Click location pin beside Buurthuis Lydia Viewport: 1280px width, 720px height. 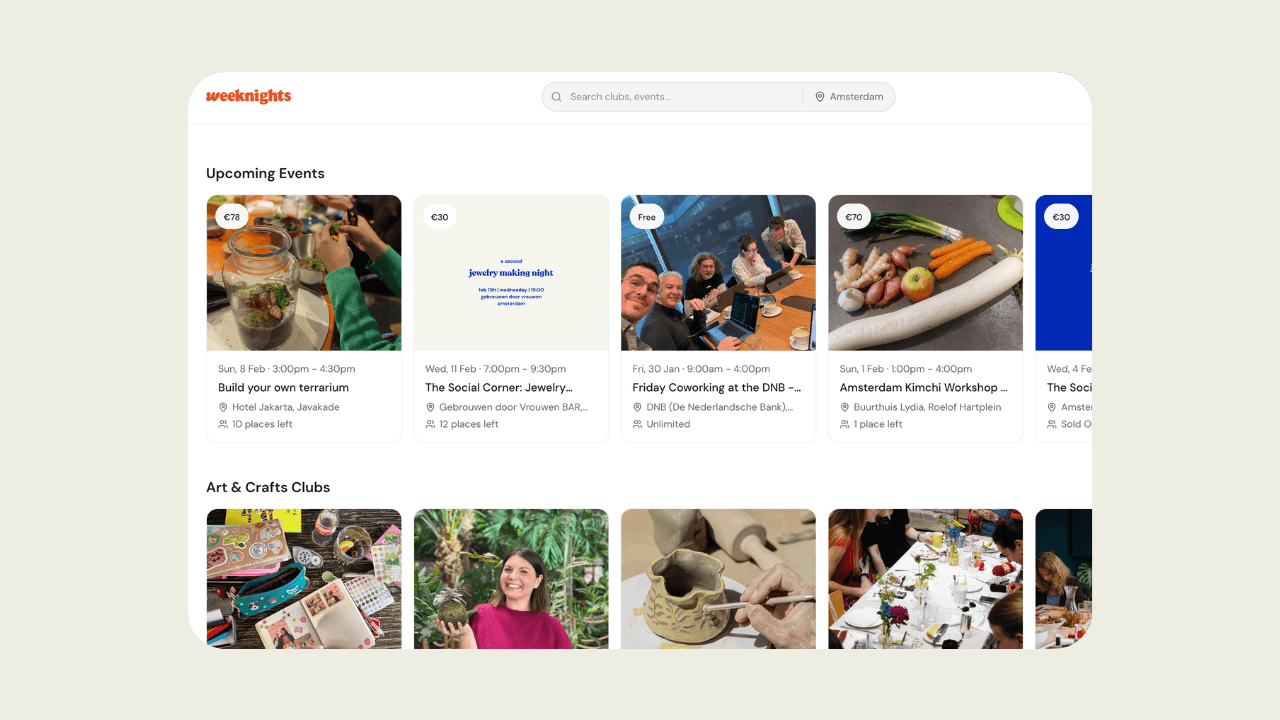[844, 407]
